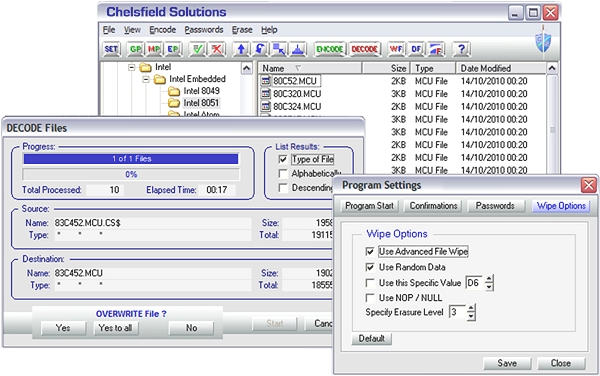Click Close button in Program Settings
The width and height of the screenshot is (600, 376).
click(561, 363)
